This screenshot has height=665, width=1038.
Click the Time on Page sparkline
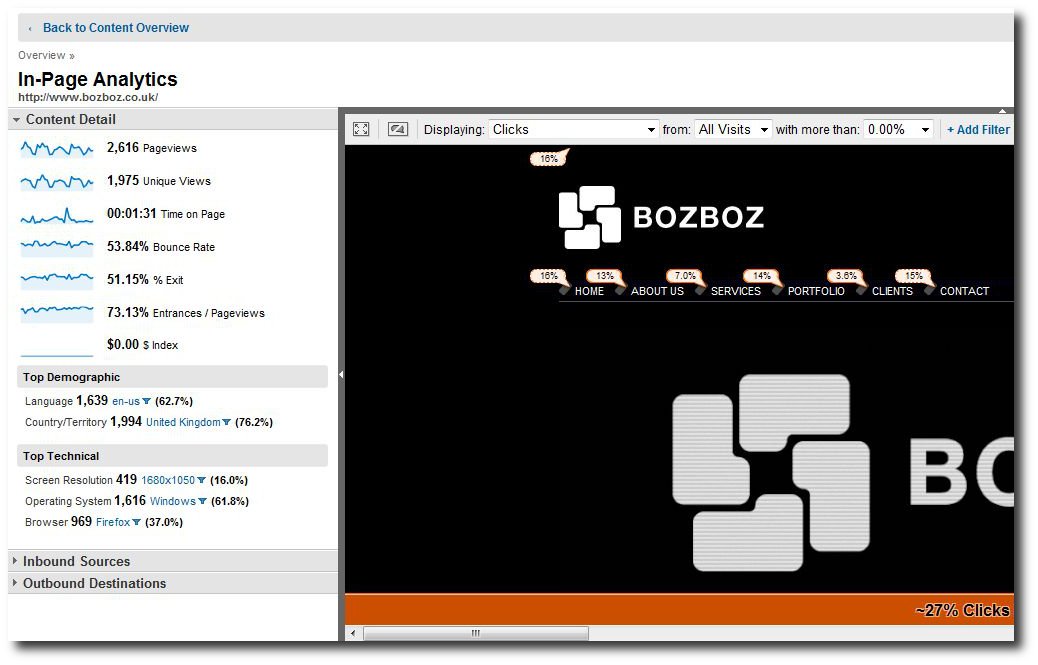57,214
